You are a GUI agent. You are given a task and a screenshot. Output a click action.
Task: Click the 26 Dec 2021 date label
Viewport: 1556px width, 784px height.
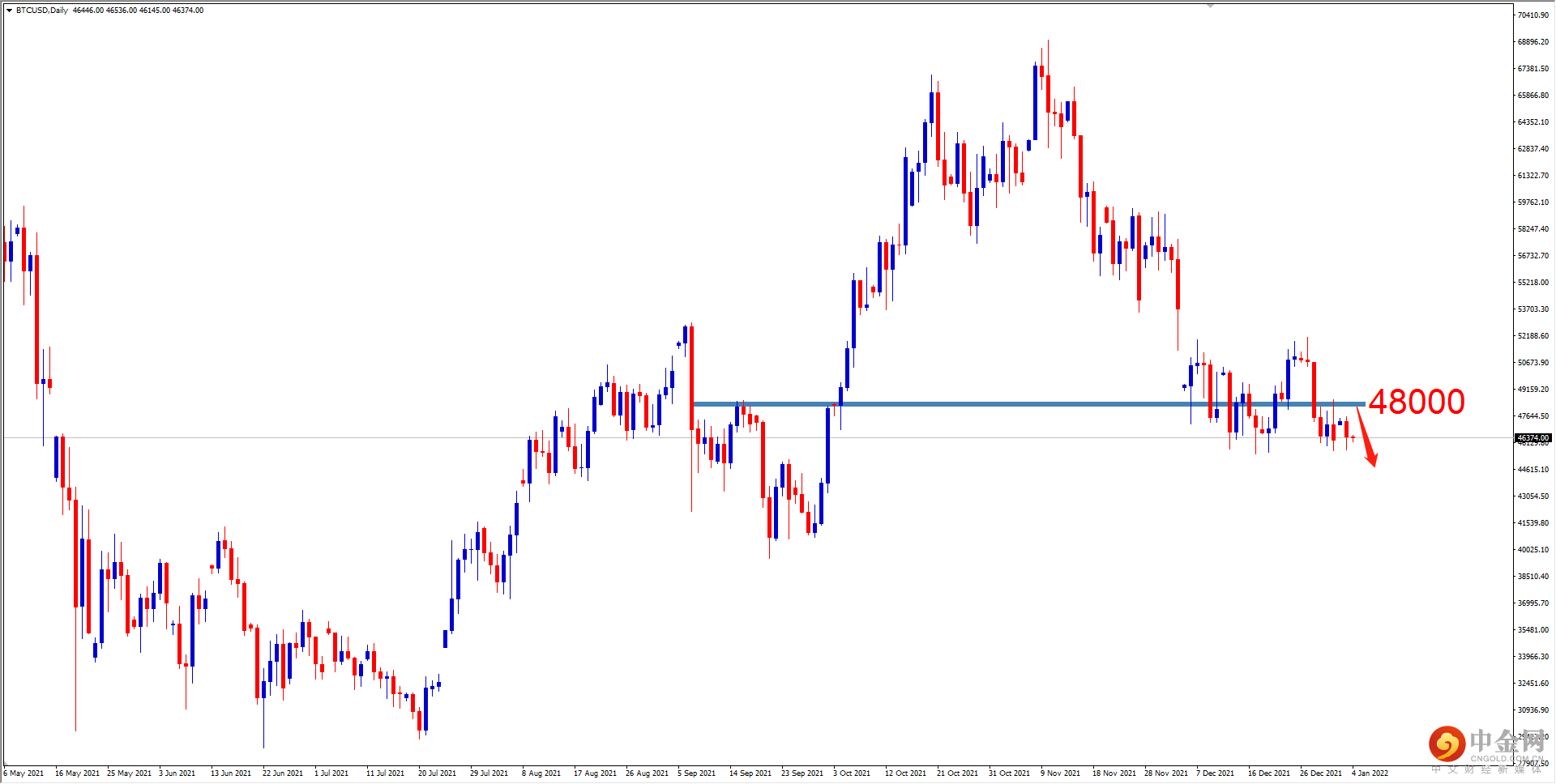[x=1321, y=773]
